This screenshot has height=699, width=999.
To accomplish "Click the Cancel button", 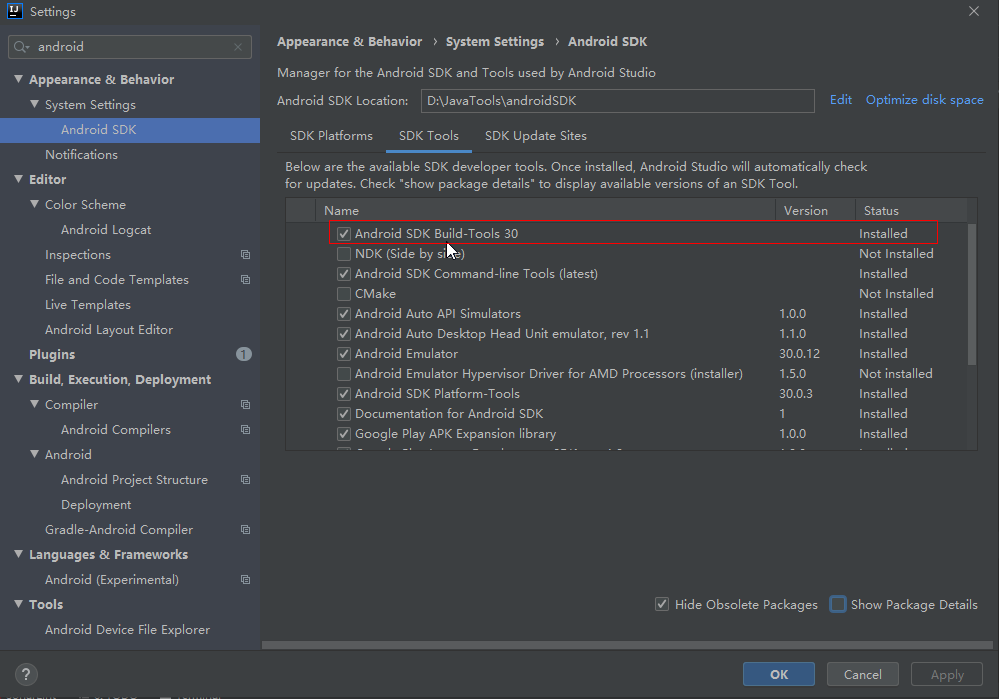I will (x=863, y=674).
